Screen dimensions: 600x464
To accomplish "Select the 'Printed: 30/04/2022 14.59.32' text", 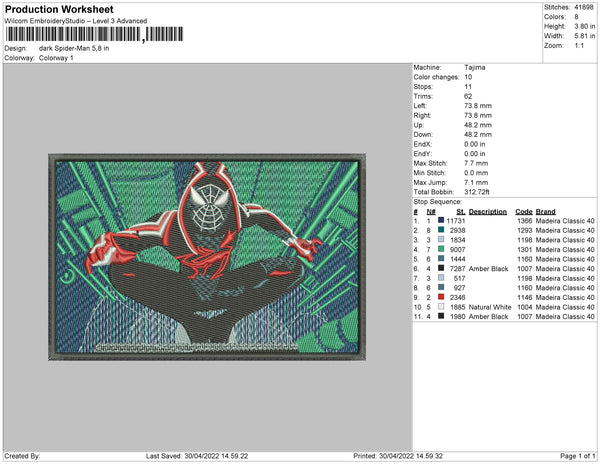I will pos(398,456).
